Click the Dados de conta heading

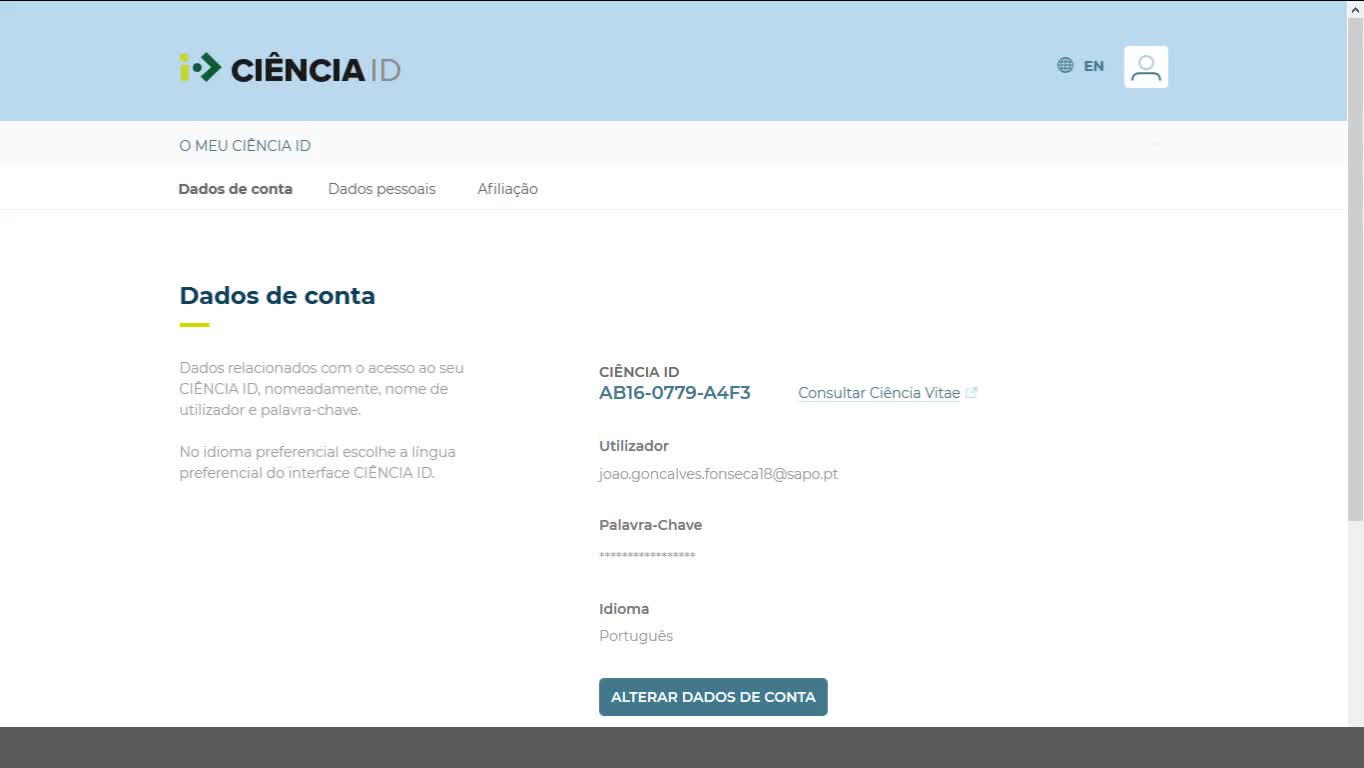[x=277, y=296]
